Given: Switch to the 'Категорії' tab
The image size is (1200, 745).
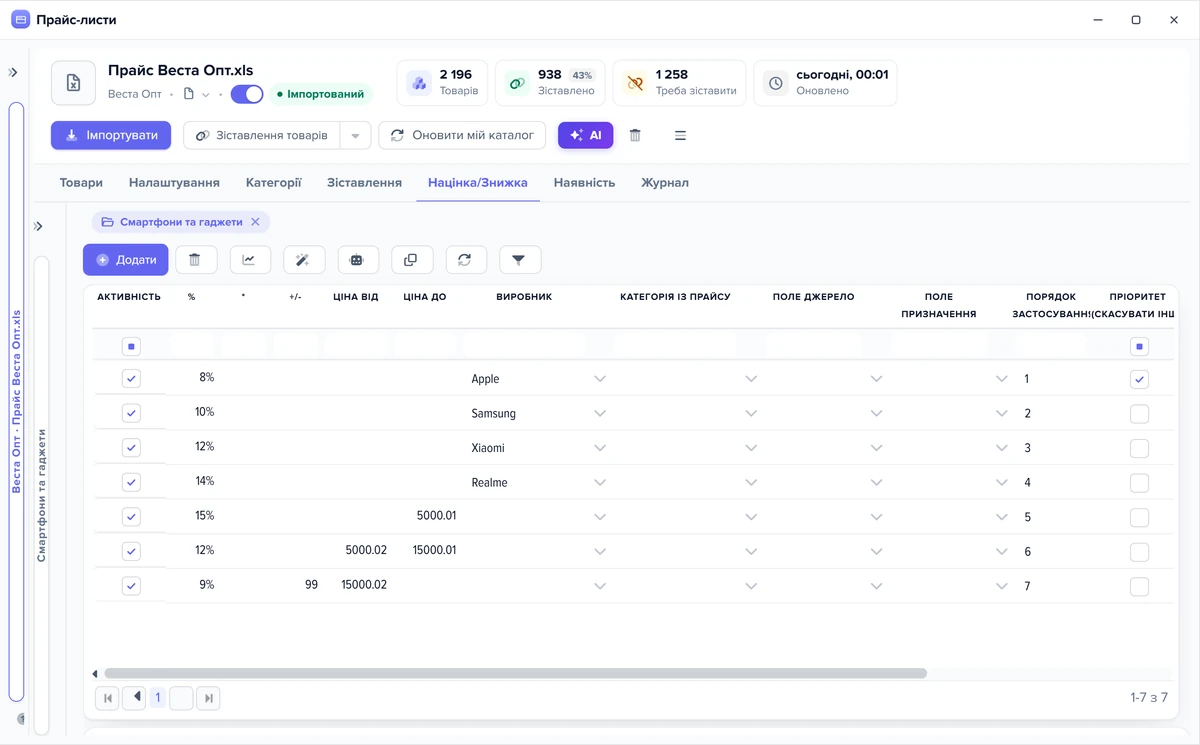Looking at the screenshot, I should tap(274, 183).
